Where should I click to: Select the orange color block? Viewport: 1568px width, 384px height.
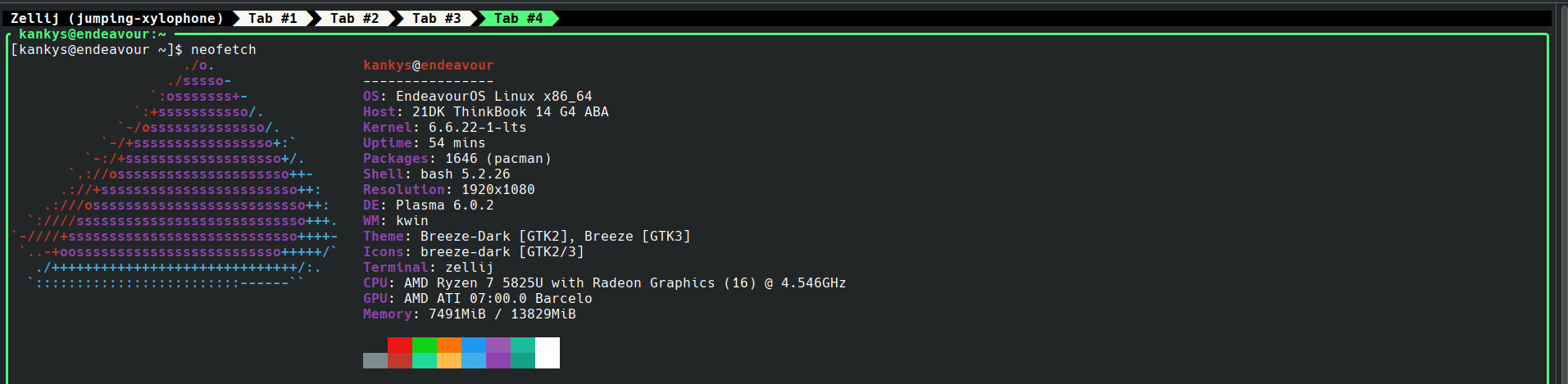pos(449,345)
